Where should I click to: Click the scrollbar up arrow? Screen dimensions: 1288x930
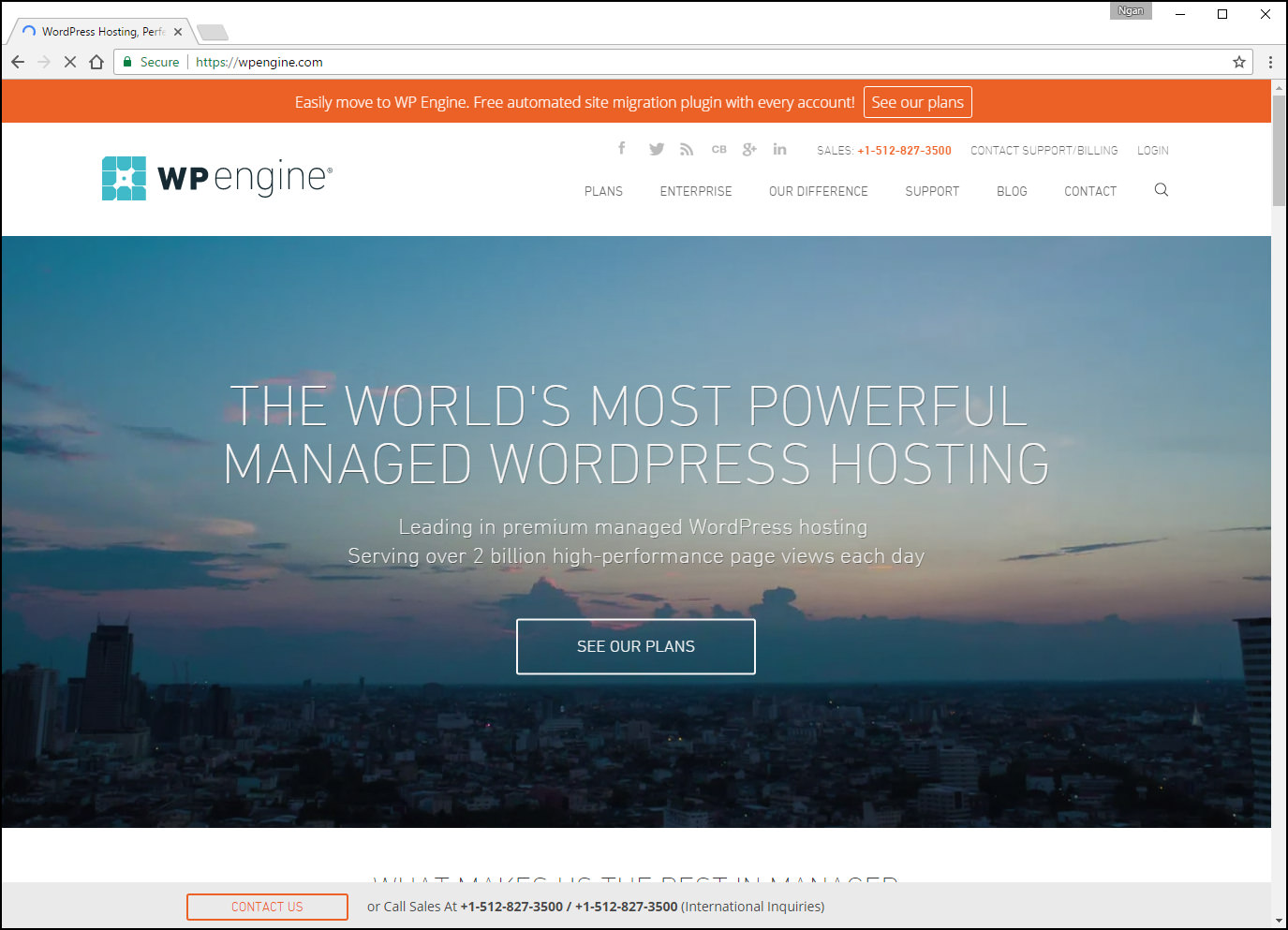(x=1279, y=87)
